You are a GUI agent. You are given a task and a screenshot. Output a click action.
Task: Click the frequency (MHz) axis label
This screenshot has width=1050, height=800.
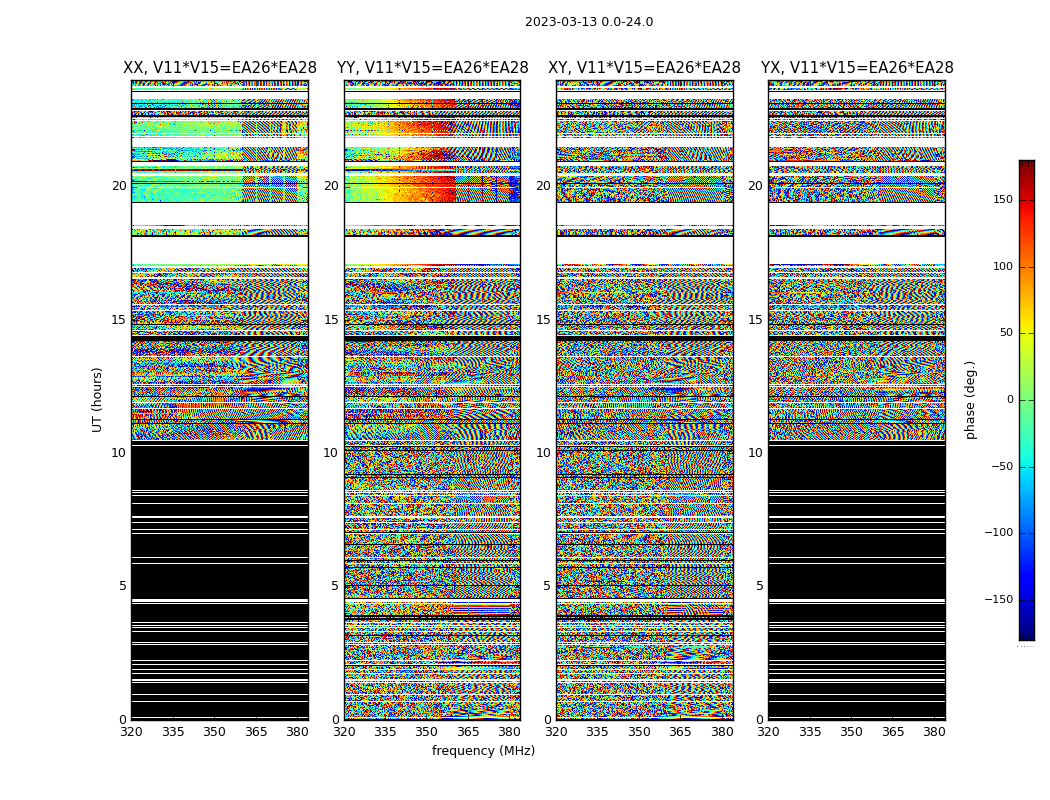click(483, 750)
